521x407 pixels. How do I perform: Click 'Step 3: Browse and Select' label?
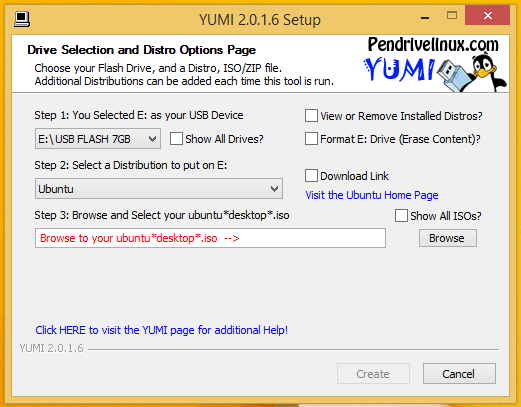162,215
